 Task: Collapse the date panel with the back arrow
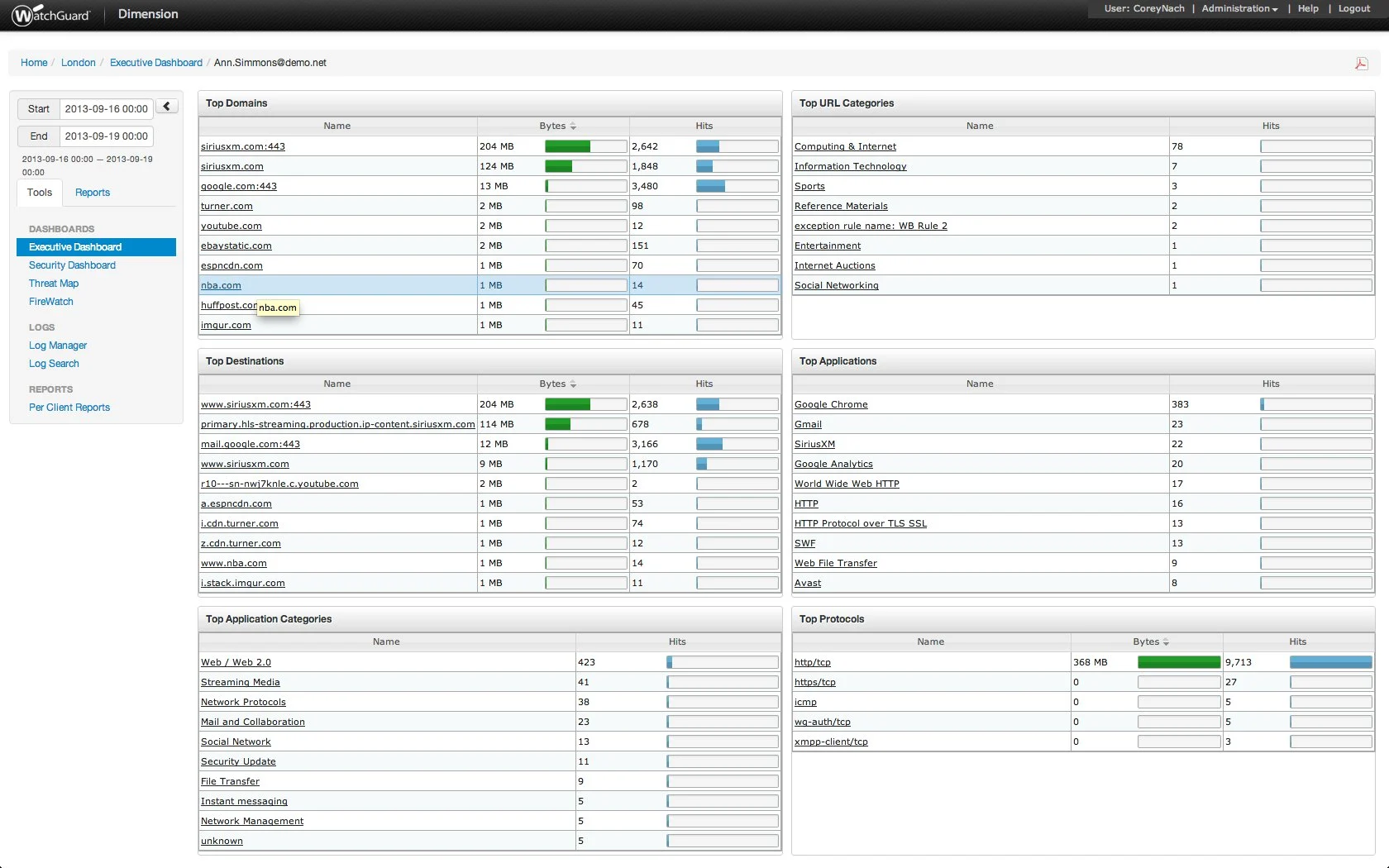(167, 107)
